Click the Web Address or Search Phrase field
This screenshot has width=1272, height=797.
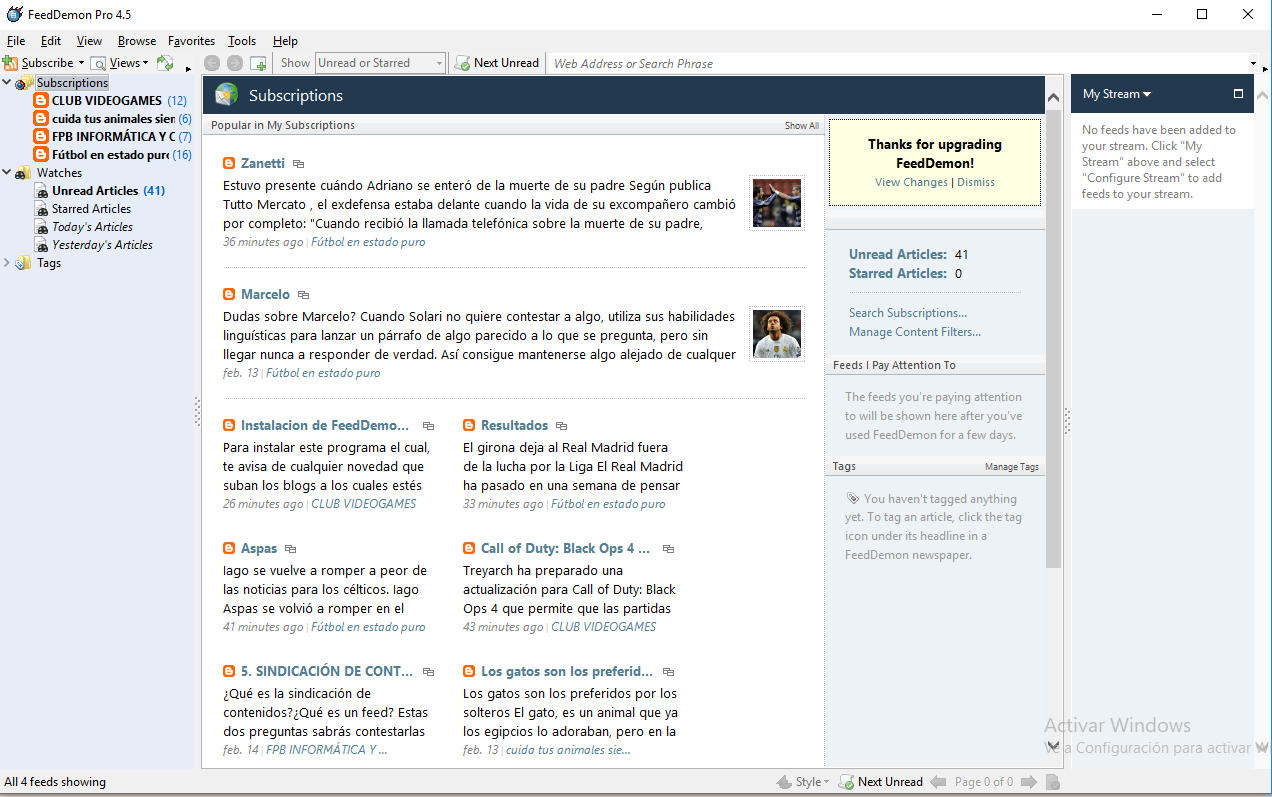coord(898,63)
